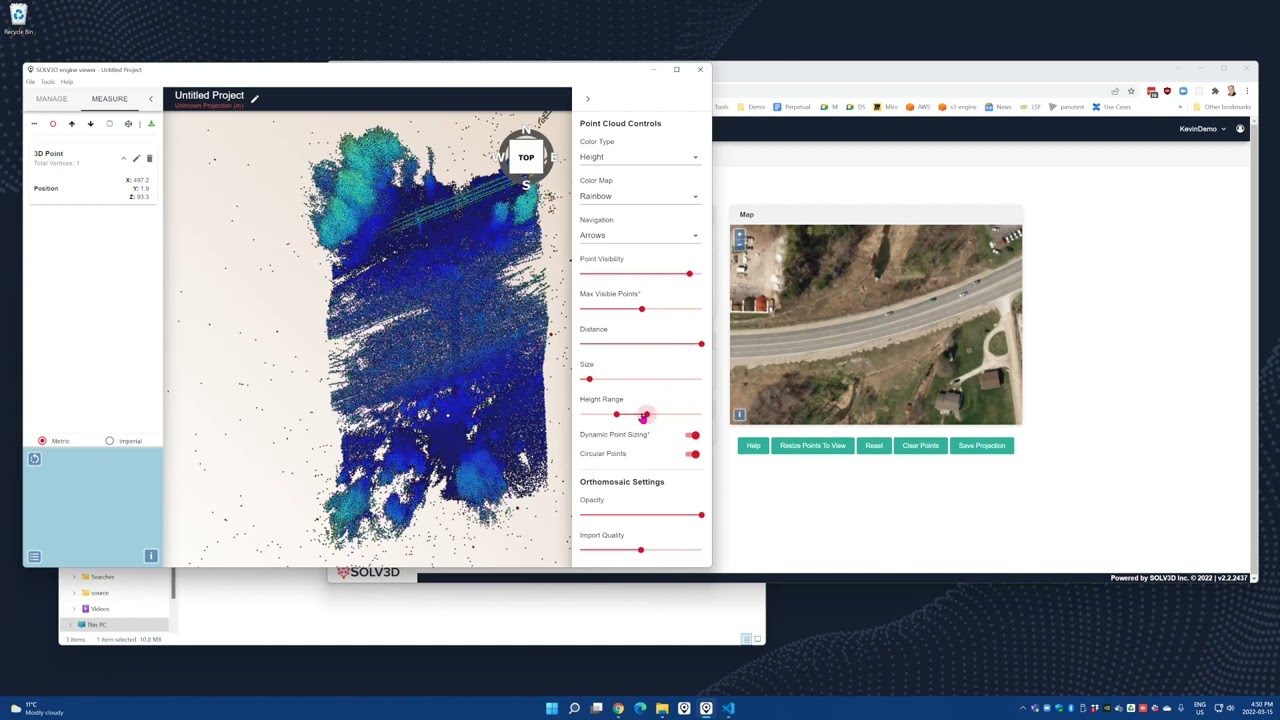Click pencil icon to rename Untitled Project
This screenshot has width=1280, height=720.
click(x=254, y=98)
